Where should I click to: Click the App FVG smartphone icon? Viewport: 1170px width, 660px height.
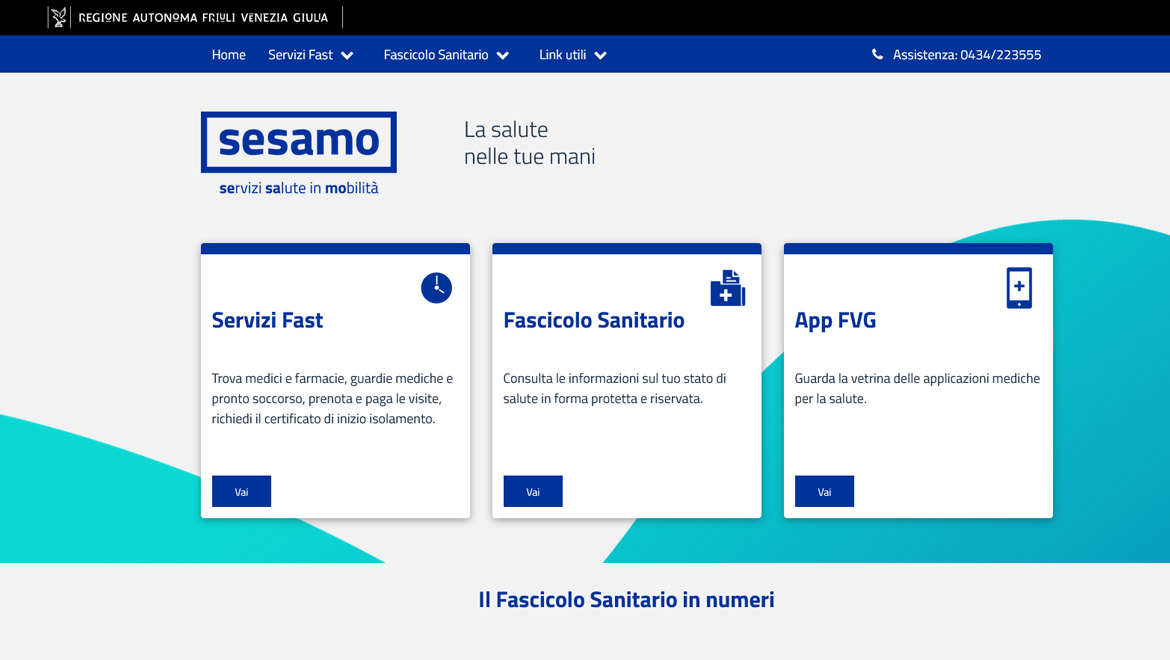coord(1019,288)
